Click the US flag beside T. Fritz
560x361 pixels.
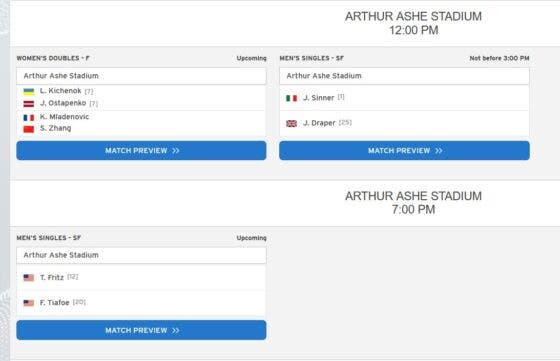coord(29,277)
